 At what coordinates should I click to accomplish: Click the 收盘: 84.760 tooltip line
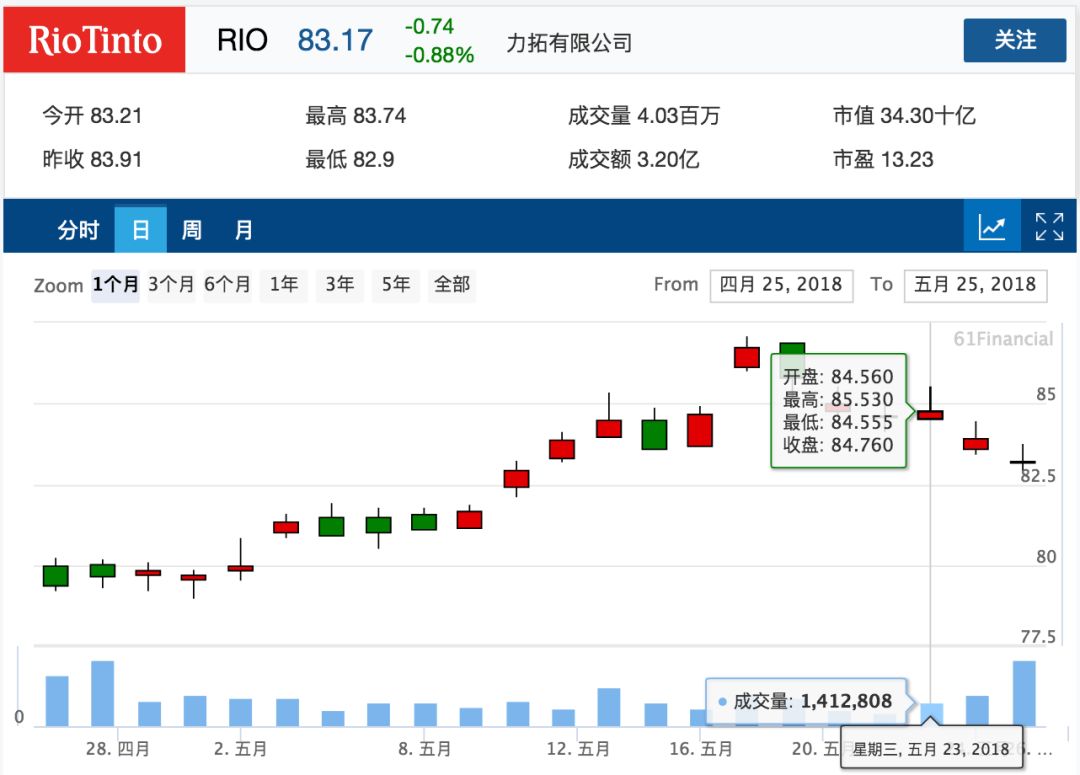click(838, 445)
